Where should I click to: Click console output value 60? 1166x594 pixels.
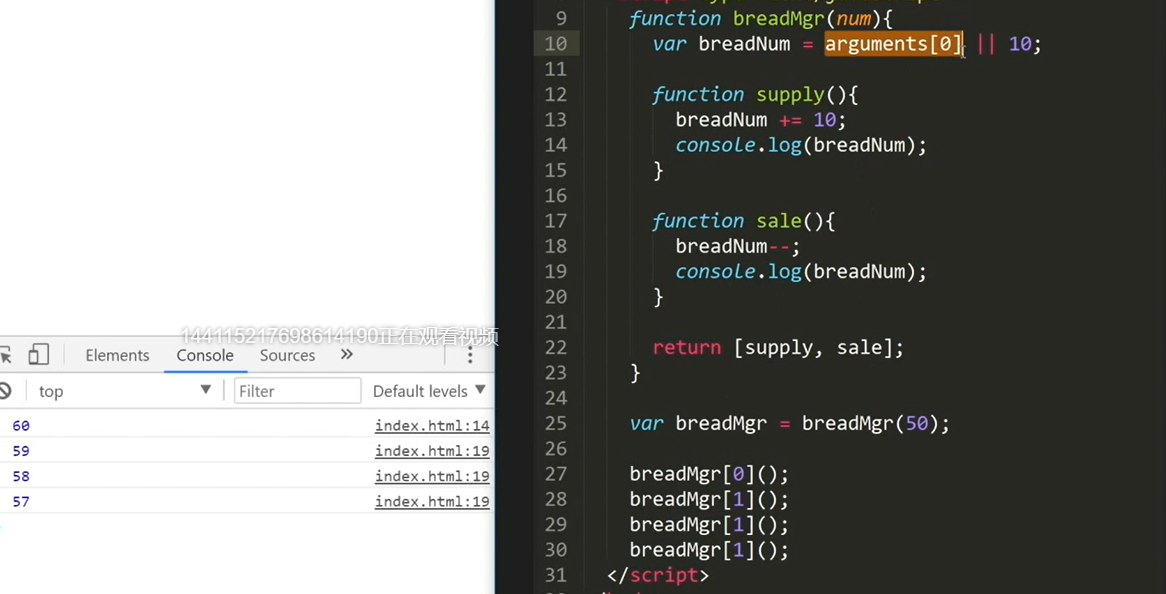pos(21,426)
